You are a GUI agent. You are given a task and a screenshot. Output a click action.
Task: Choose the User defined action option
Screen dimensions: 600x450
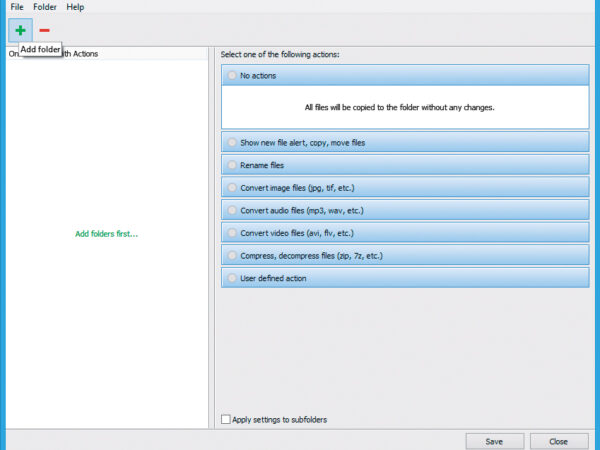pyautogui.click(x=233, y=278)
